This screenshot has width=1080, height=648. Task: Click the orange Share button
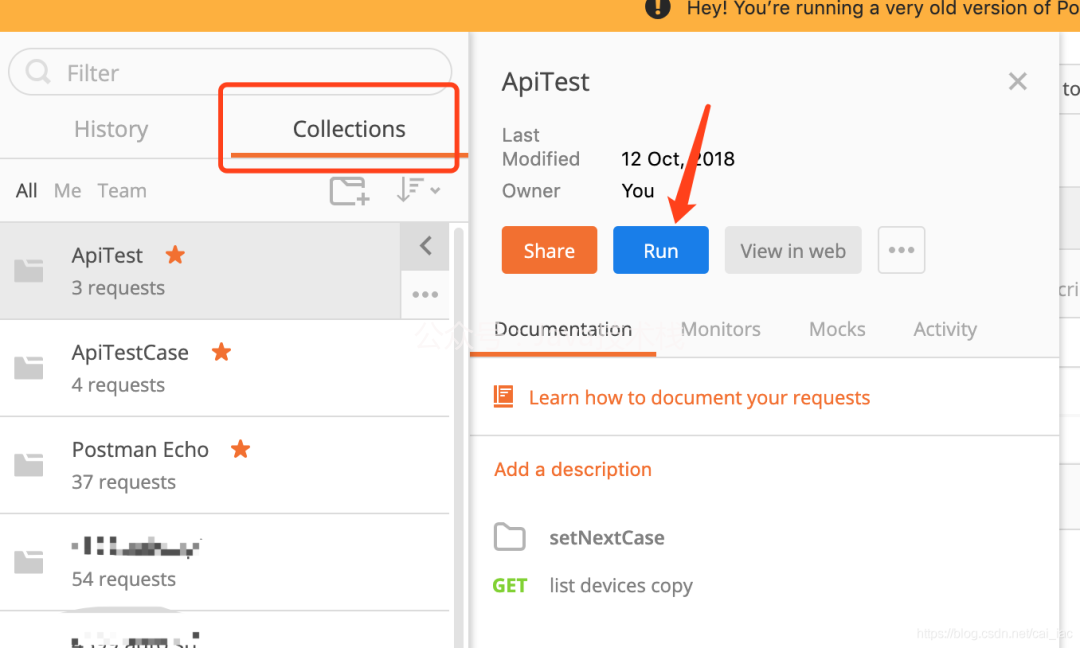tap(549, 250)
